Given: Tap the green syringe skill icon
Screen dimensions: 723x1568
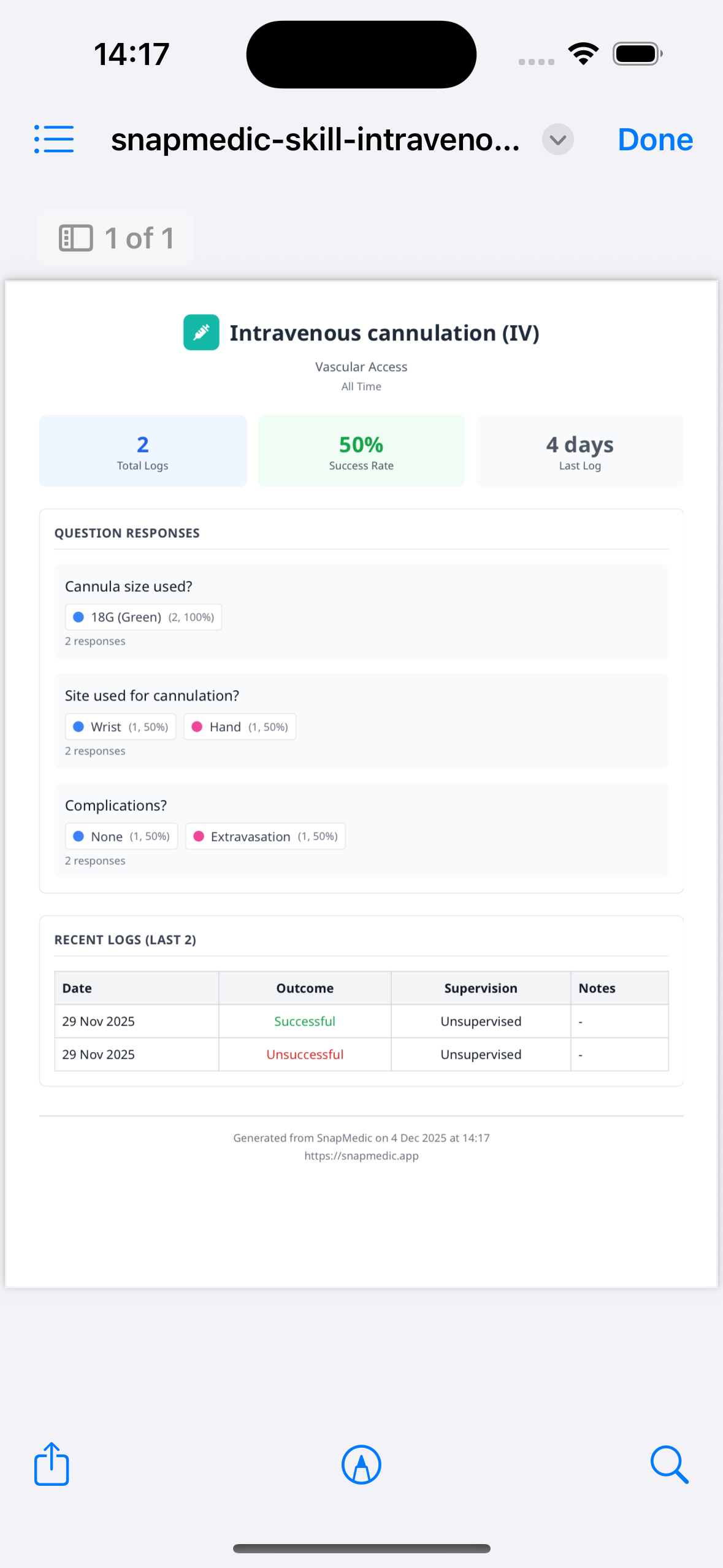Looking at the screenshot, I should (201, 332).
